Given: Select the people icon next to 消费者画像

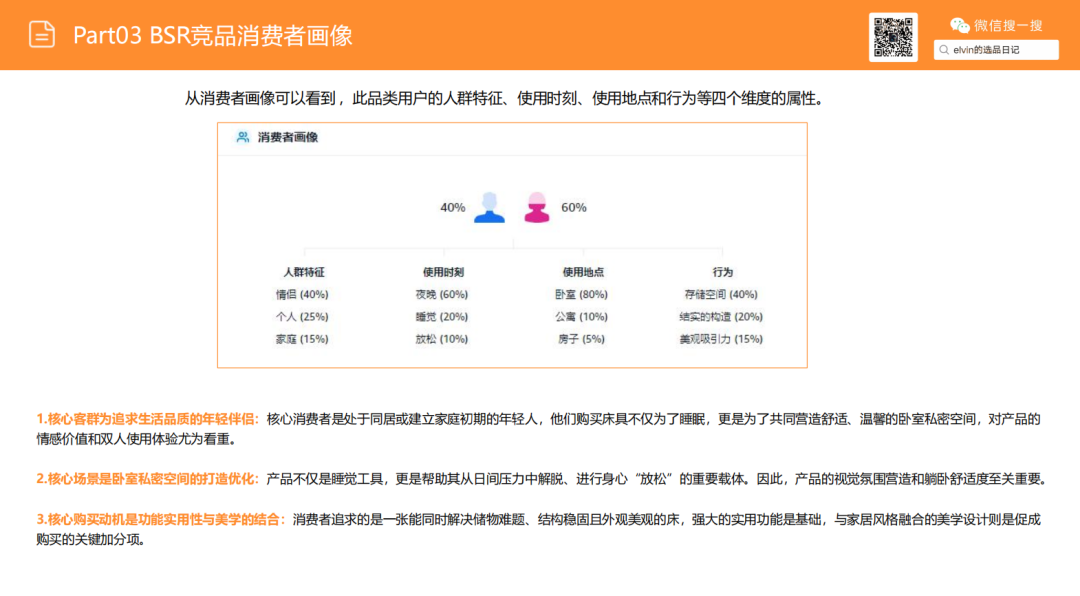Looking at the screenshot, I should (x=240, y=139).
